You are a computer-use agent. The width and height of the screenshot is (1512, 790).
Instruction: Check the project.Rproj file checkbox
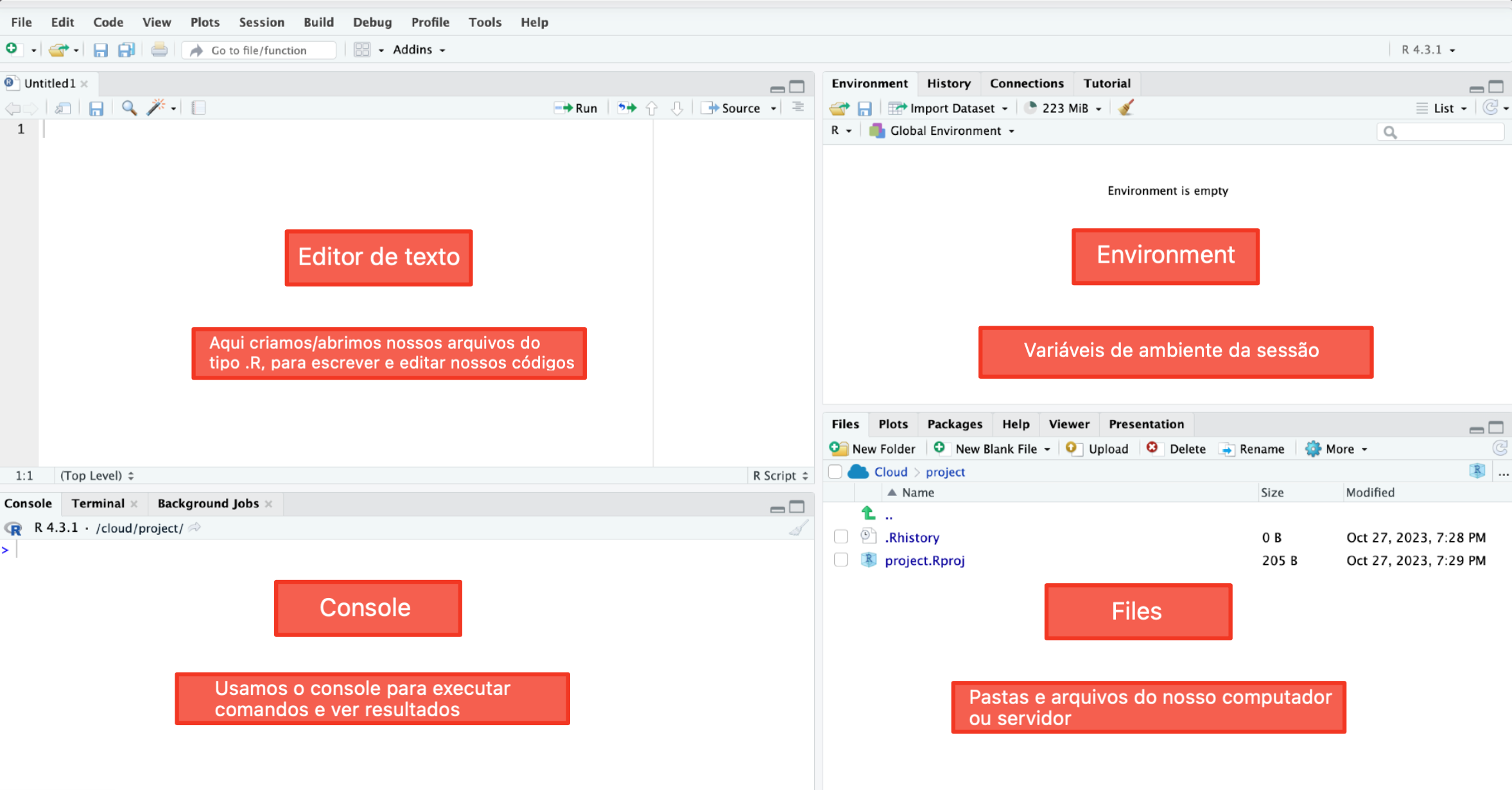[841, 560]
